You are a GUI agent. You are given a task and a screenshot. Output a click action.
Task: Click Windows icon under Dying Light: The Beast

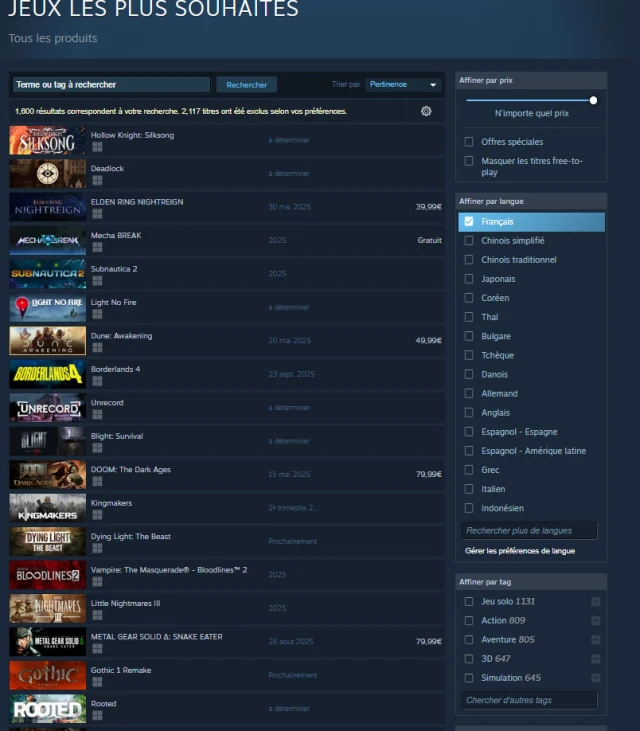tap(97, 548)
